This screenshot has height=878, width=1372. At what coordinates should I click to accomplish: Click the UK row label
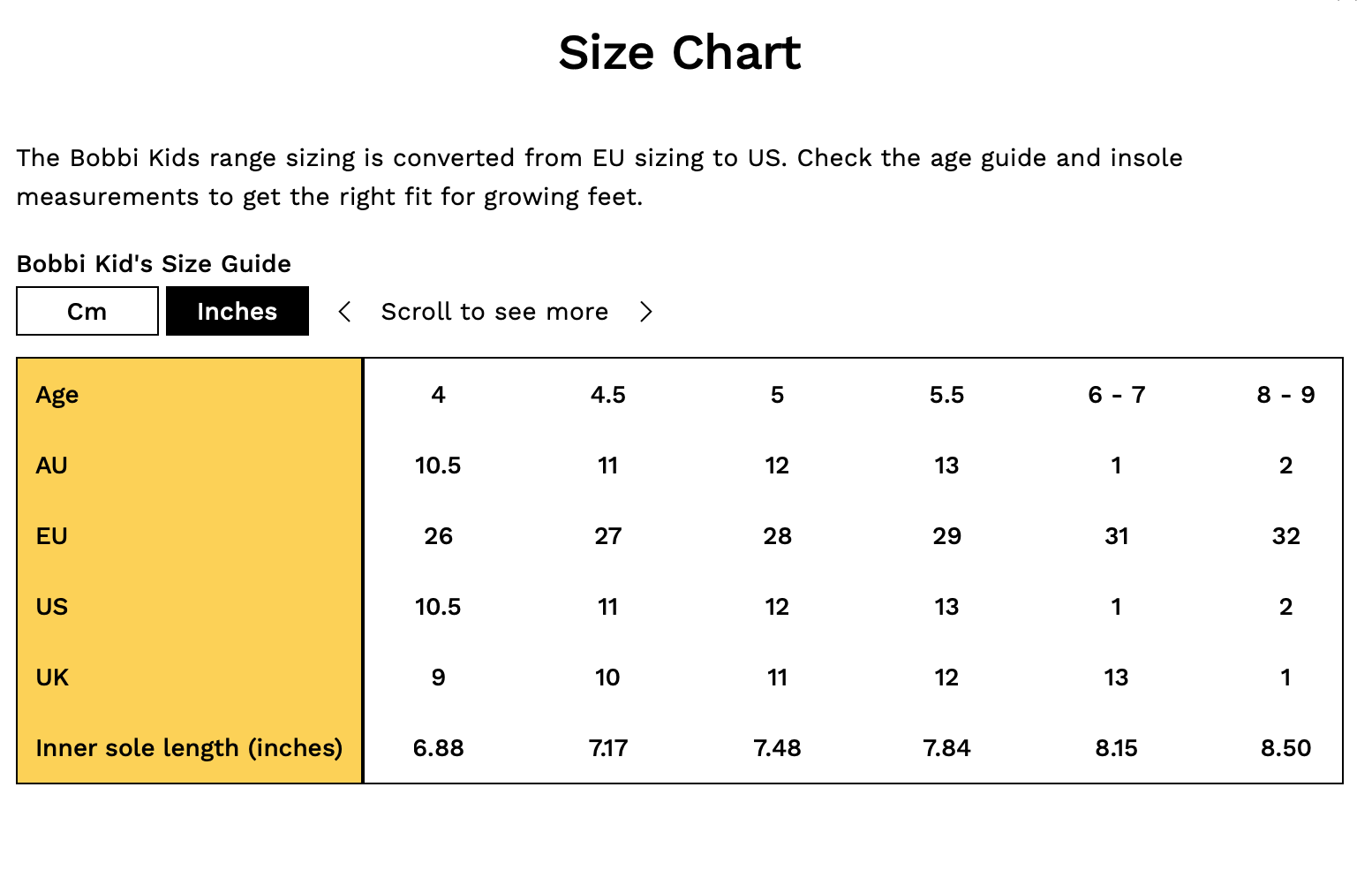(x=52, y=677)
